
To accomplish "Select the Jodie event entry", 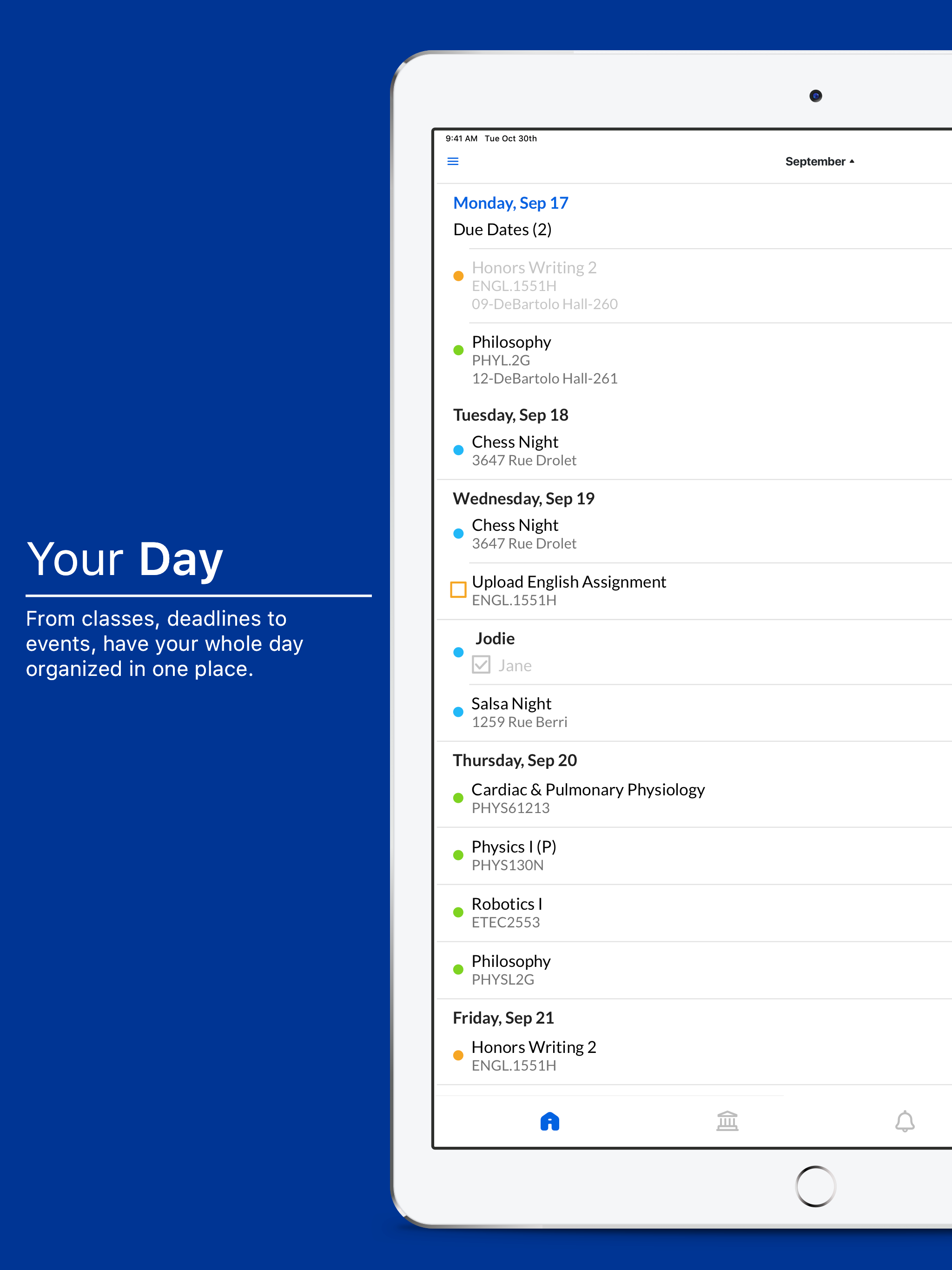I will pyautogui.click(x=495, y=638).
